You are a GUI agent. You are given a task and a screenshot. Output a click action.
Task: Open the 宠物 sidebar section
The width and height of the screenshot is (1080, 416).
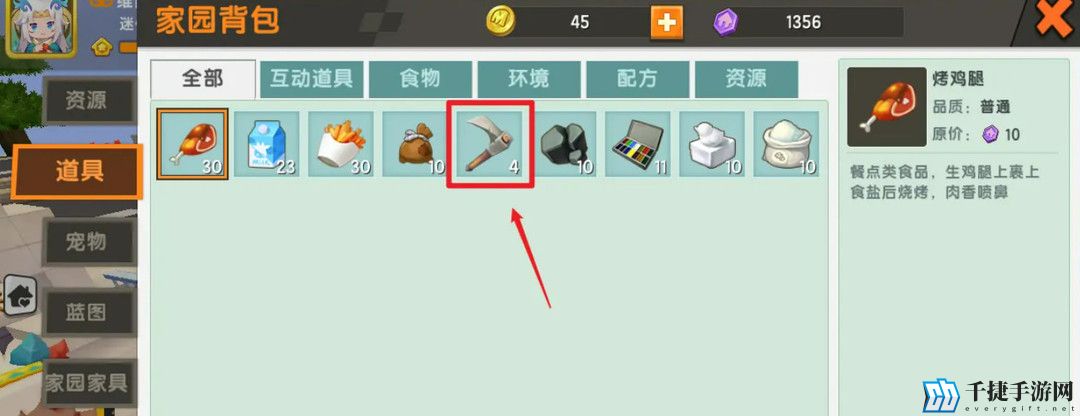pyautogui.click(x=87, y=242)
